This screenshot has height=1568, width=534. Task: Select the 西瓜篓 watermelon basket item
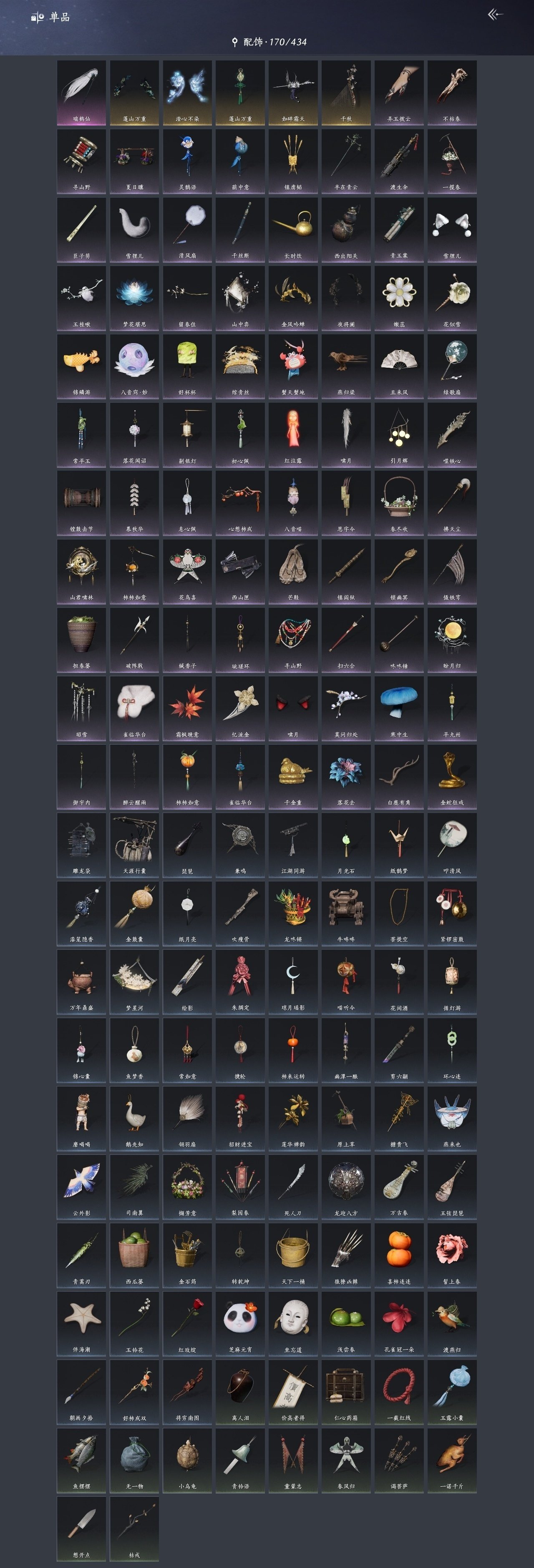point(135,1256)
